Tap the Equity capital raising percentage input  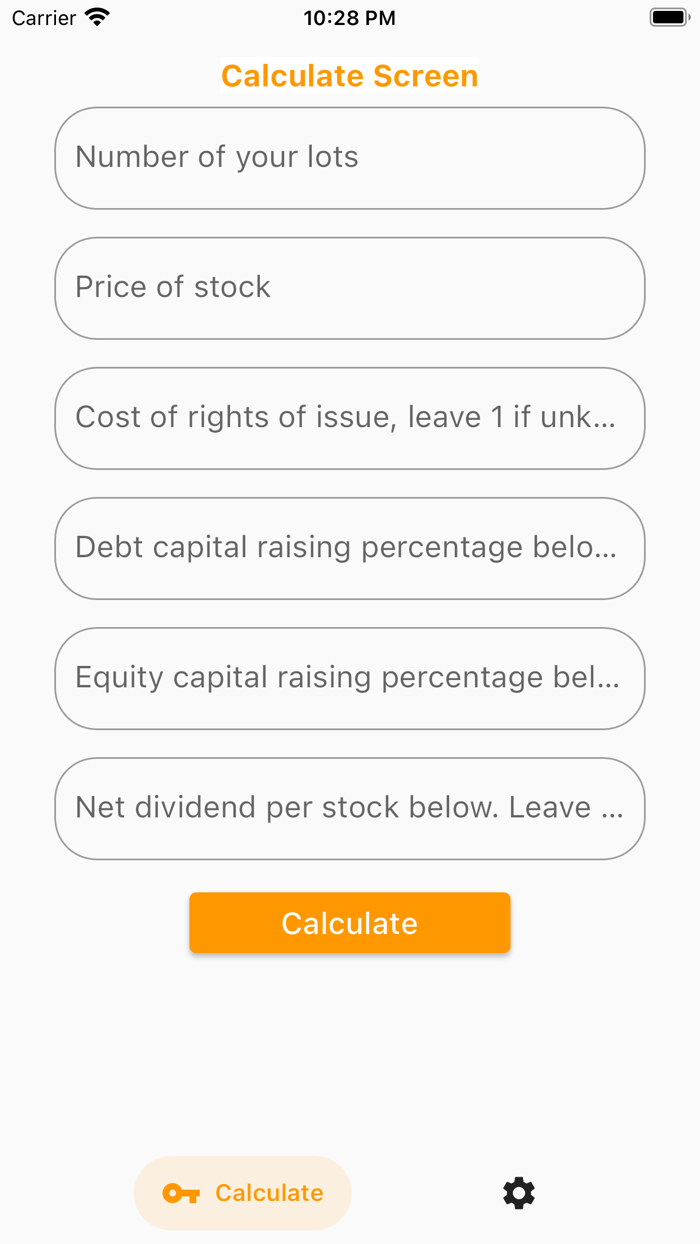coord(349,678)
